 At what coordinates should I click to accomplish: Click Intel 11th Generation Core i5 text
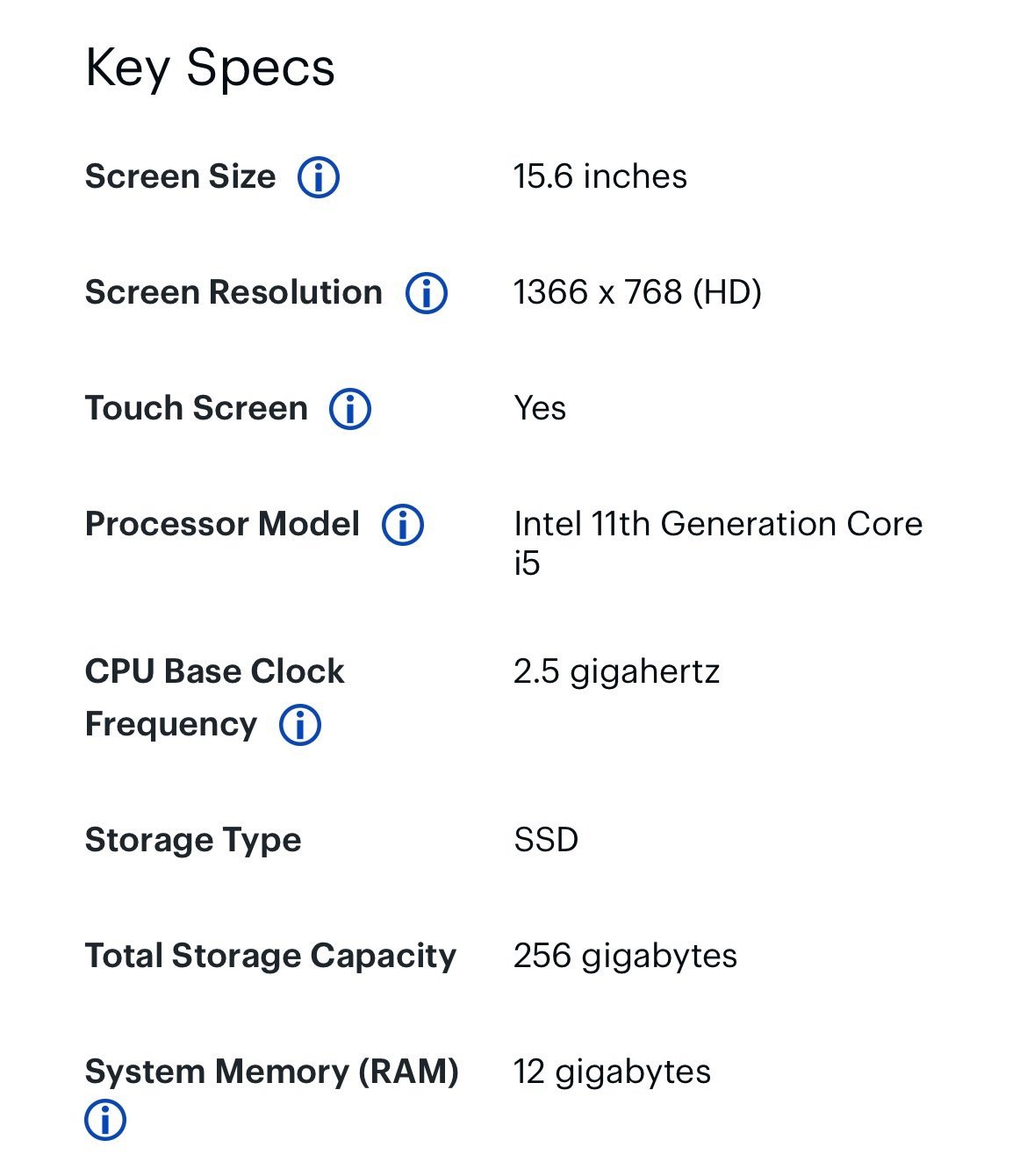click(x=718, y=543)
